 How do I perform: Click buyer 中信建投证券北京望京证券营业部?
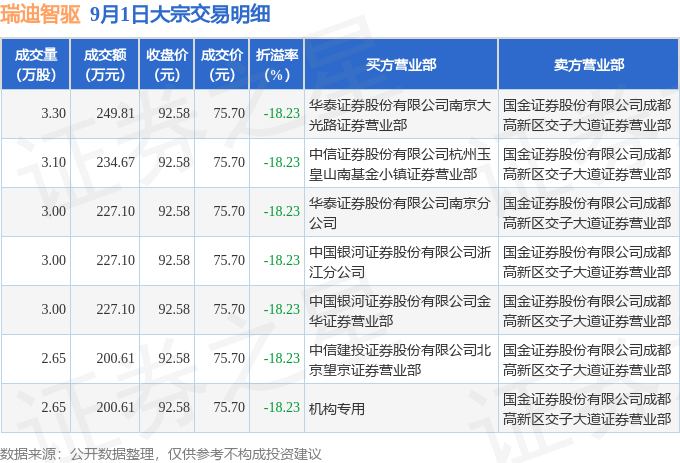click(399, 360)
